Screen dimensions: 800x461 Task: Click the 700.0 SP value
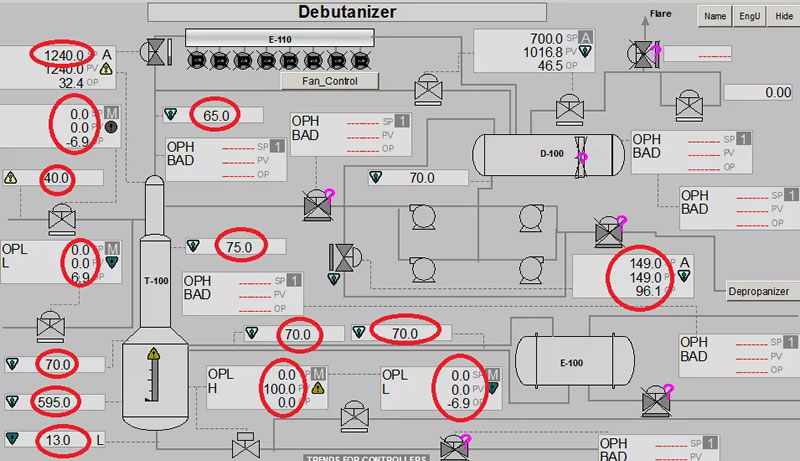tap(546, 39)
